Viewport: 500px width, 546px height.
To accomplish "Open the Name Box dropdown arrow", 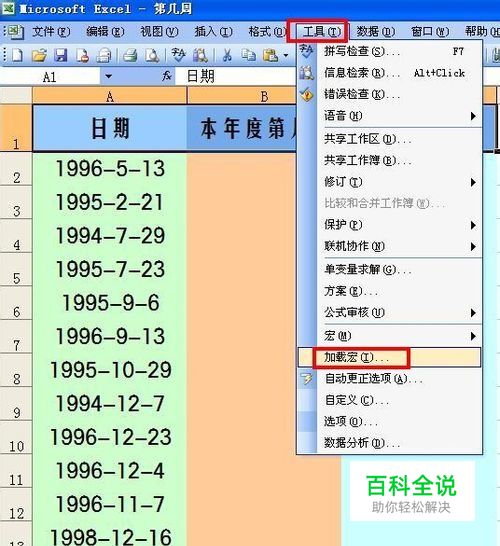I will (109, 76).
